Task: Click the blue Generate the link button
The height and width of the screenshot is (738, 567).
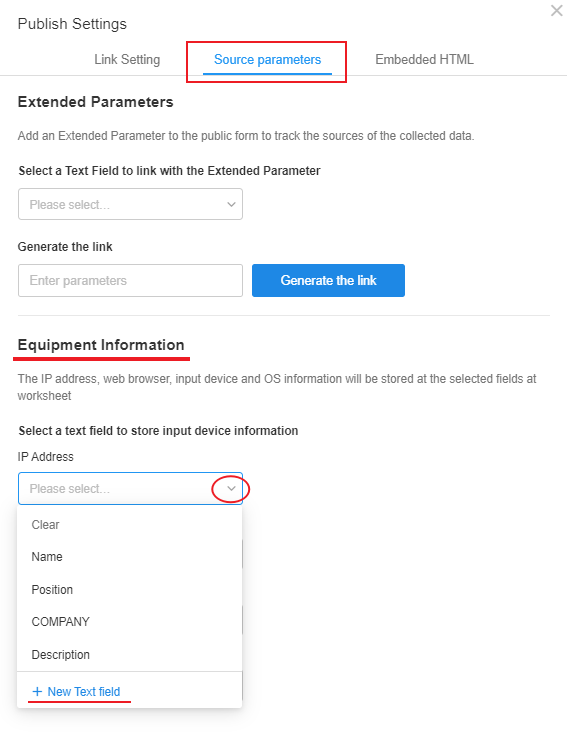Action: click(x=328, y=281)
